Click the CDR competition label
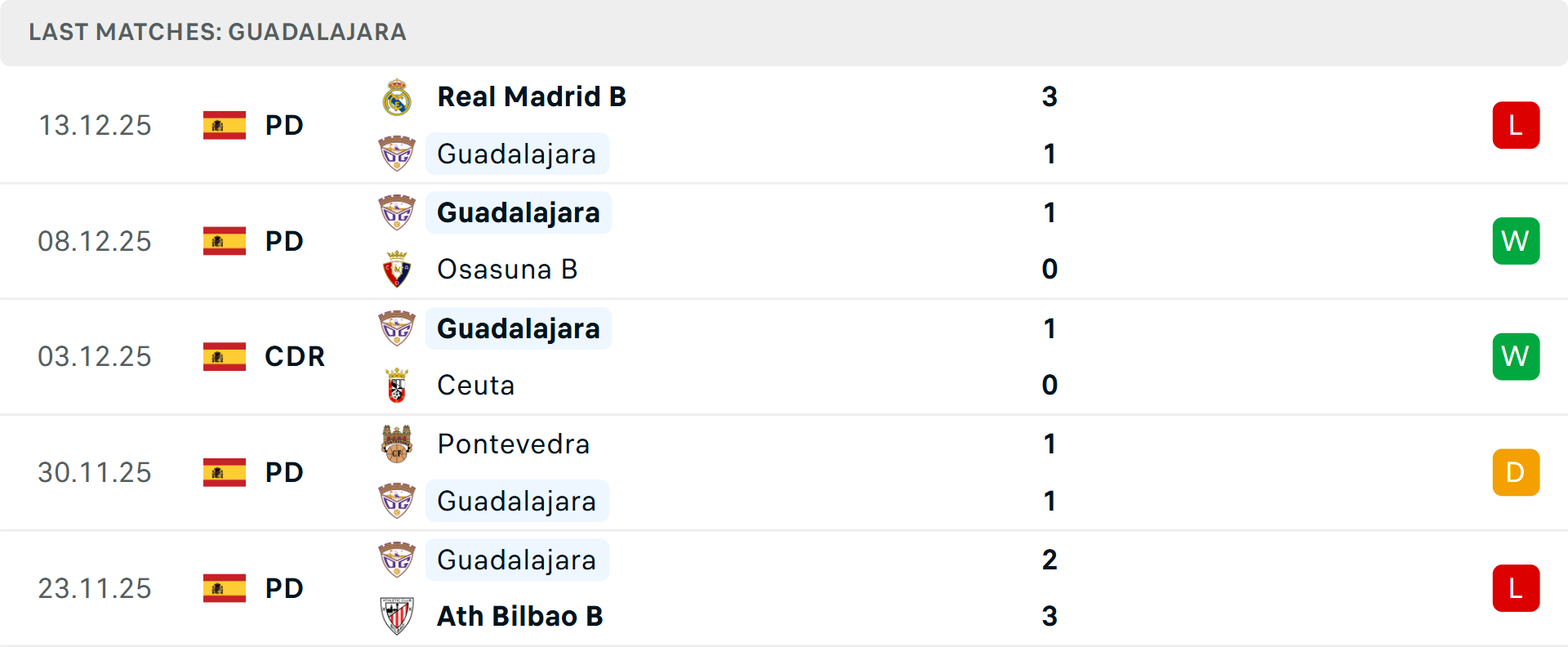The width and height of the screenshot is (1568, 647). click(295, 357)
